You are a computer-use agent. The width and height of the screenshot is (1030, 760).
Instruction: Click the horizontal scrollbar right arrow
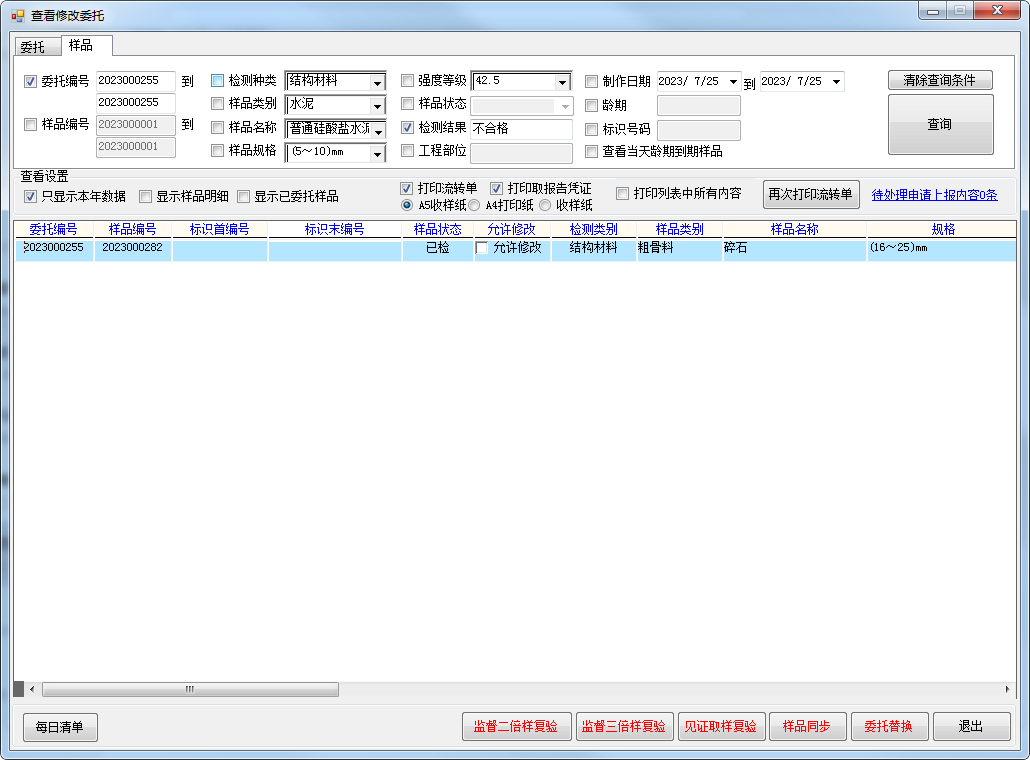(x=1007, y=689)
